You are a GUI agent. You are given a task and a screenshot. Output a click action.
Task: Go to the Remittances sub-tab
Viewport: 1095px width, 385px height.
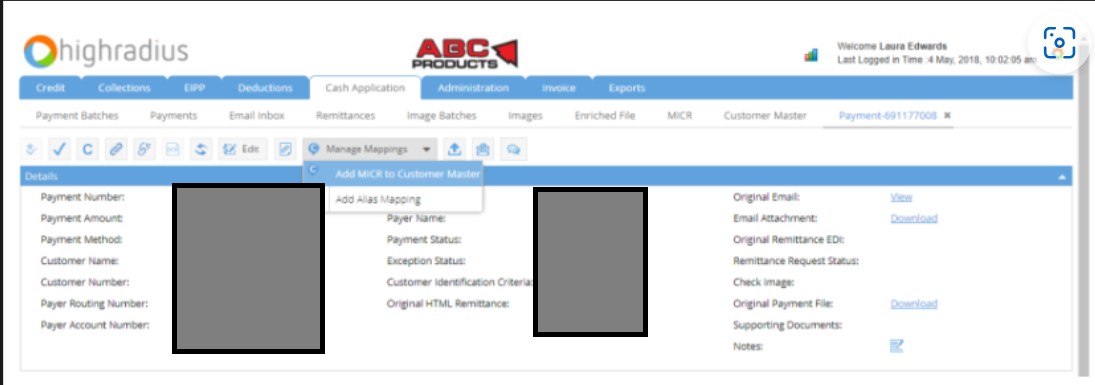pyautogui.click(x=346, y=115)
